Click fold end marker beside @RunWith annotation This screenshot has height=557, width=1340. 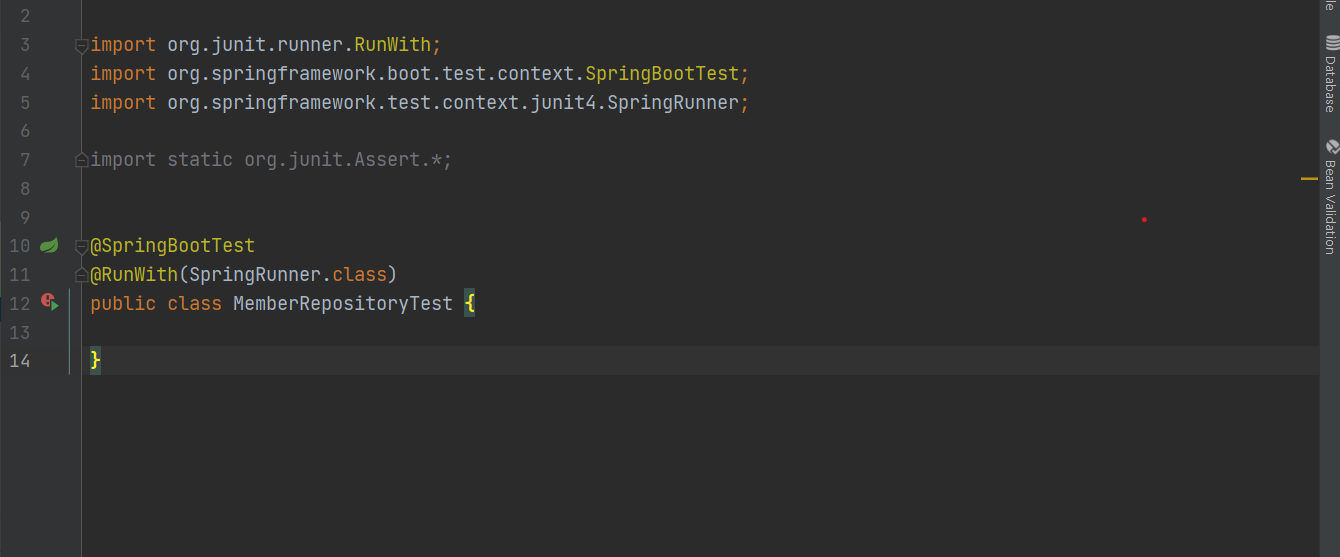(81, 275)
